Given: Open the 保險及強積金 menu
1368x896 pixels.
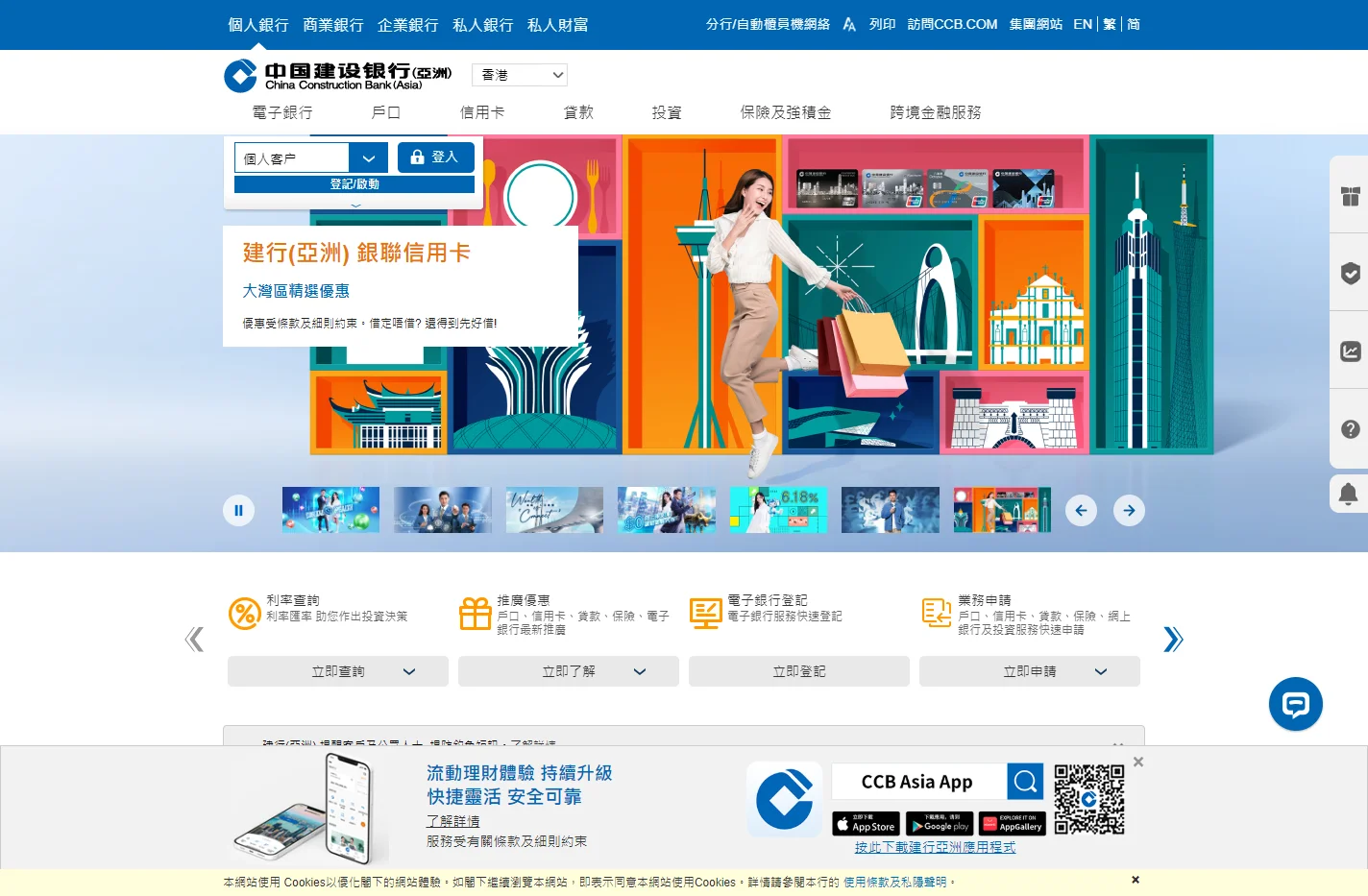Looking at the screenshot, I should pos(786,112).
